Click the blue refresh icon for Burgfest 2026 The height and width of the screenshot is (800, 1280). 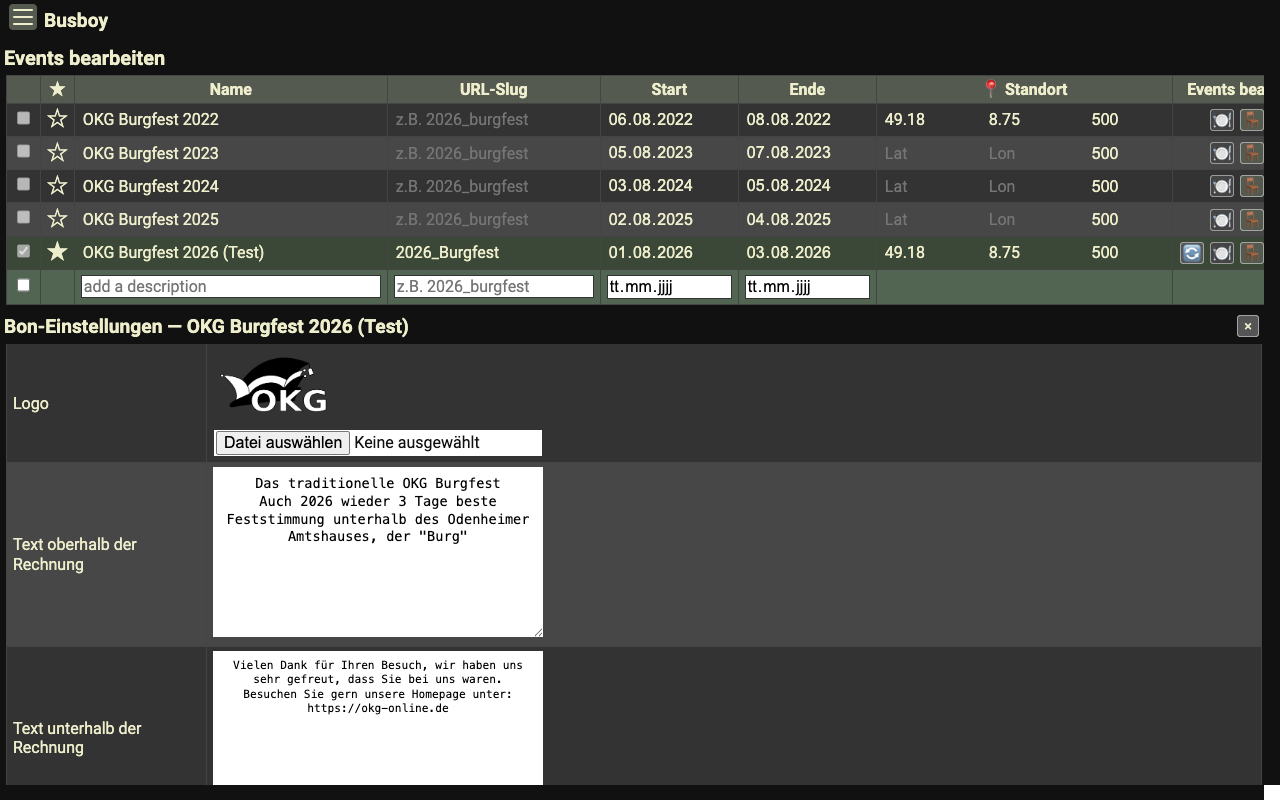point(1191,253)
